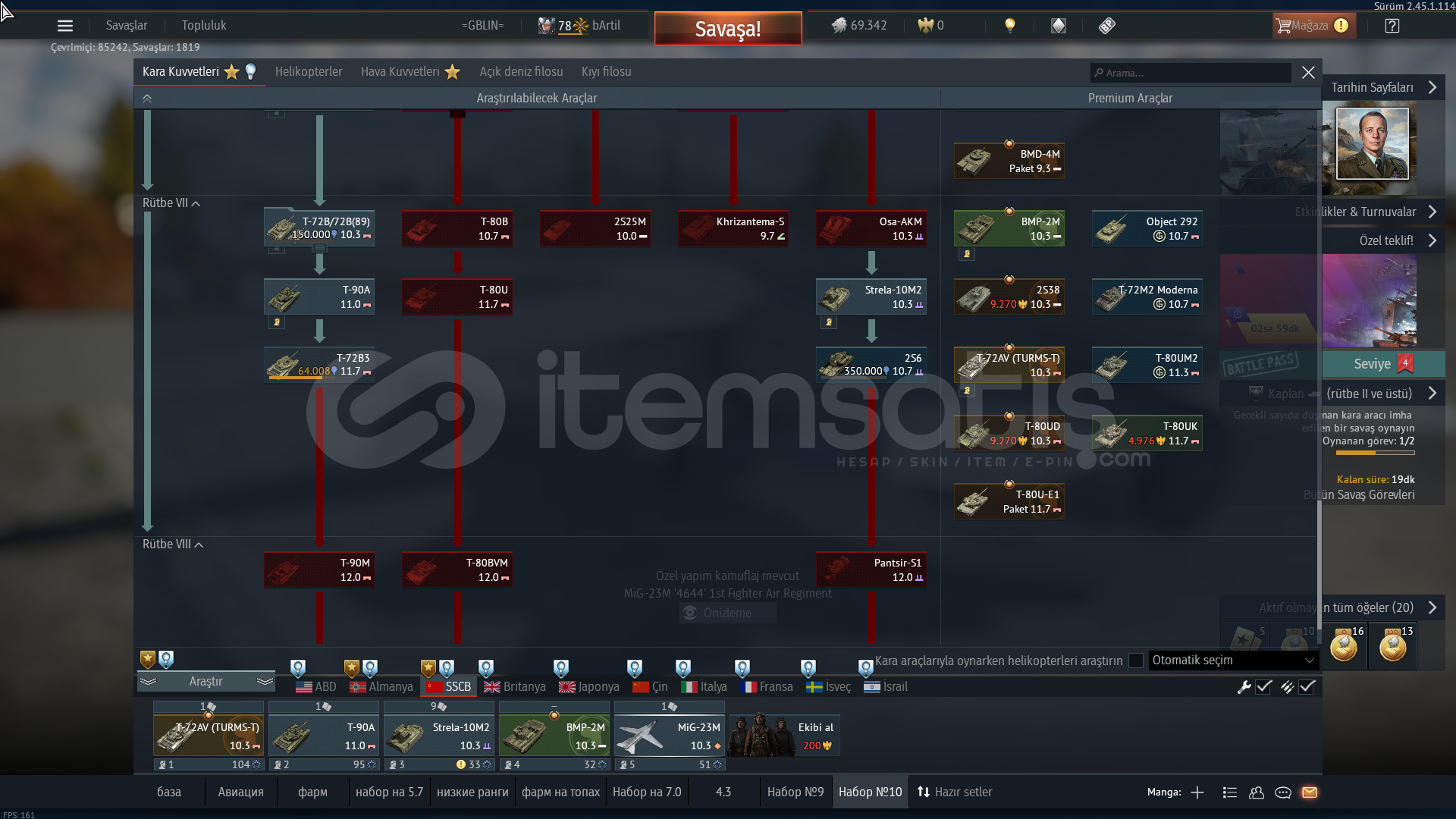
Task: Open the hamburger main menu
Action: coord(65,26)
